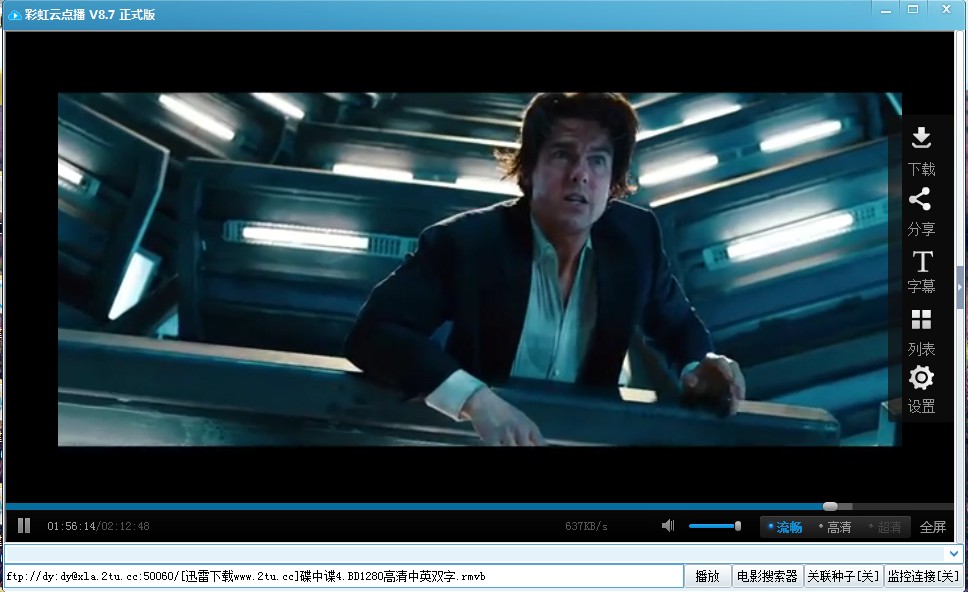The image size is (968, 592).
Task: Click the volume slider handle
Action: click(x=738, y=526)
